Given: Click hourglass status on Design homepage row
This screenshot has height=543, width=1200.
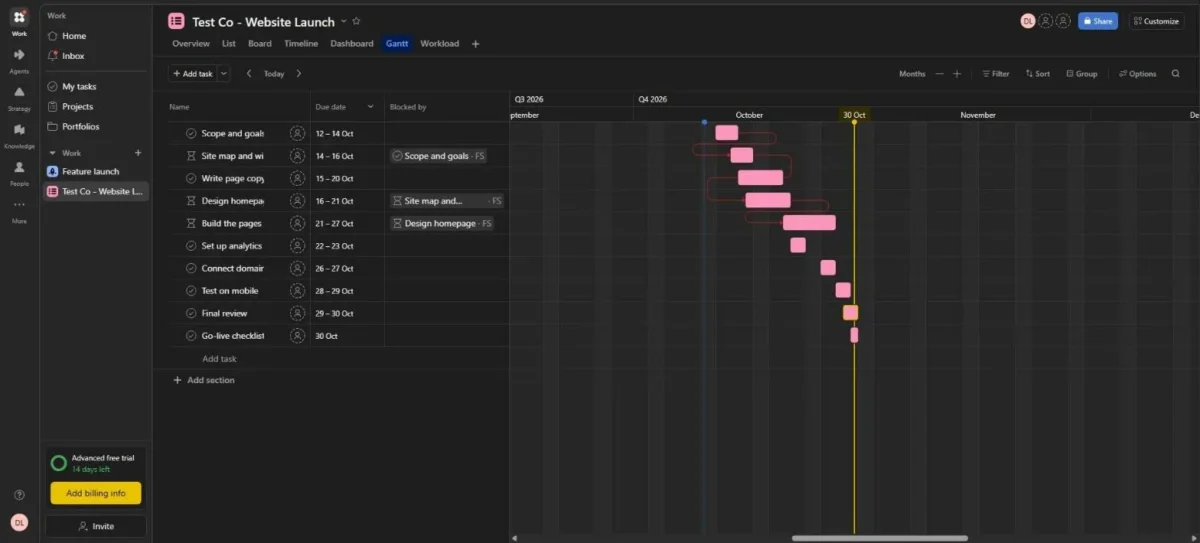Looking at the screenshot, I should pyautogui.click(x=191, y=201).
